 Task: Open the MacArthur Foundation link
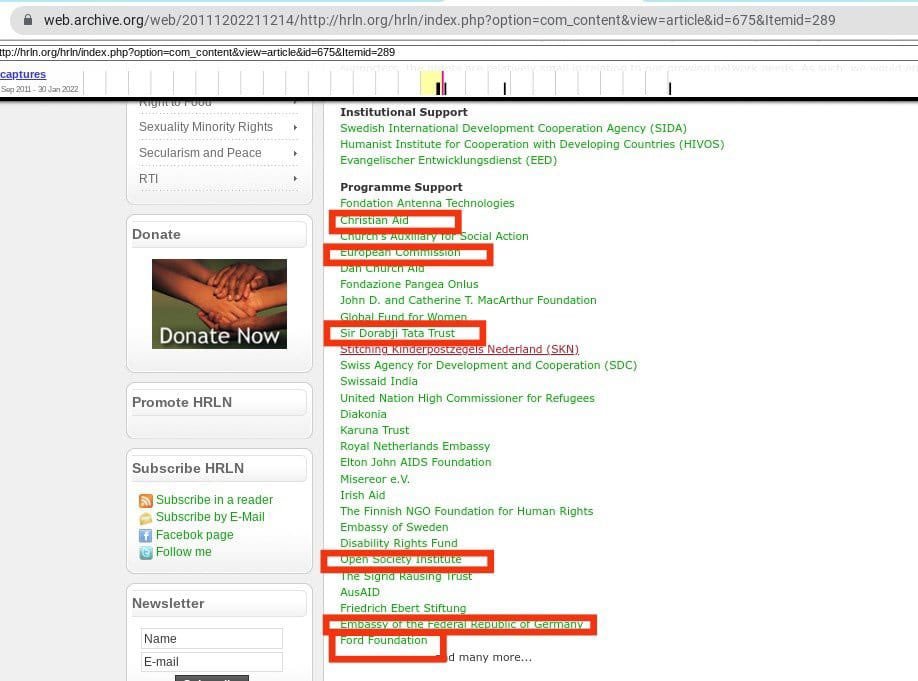coord(468,300)
